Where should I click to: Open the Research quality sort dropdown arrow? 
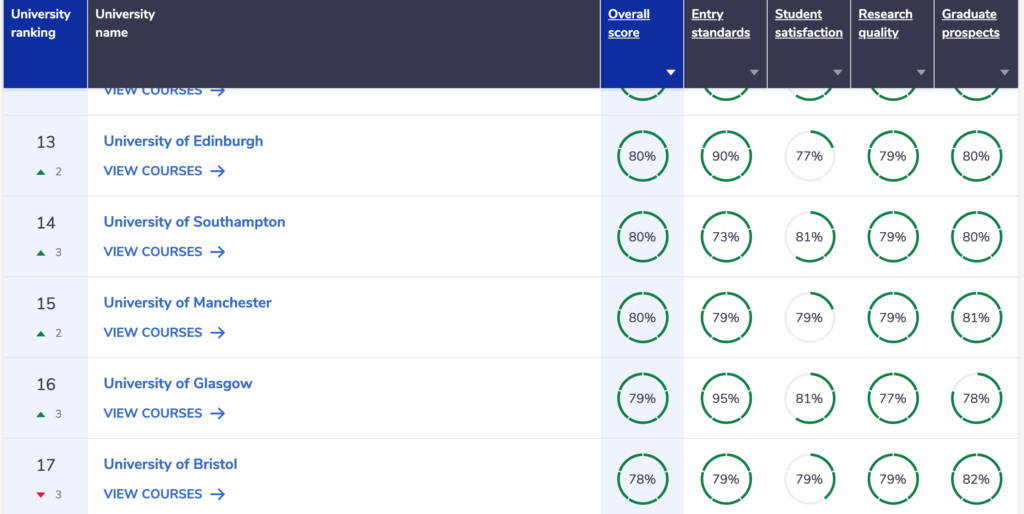921,72
